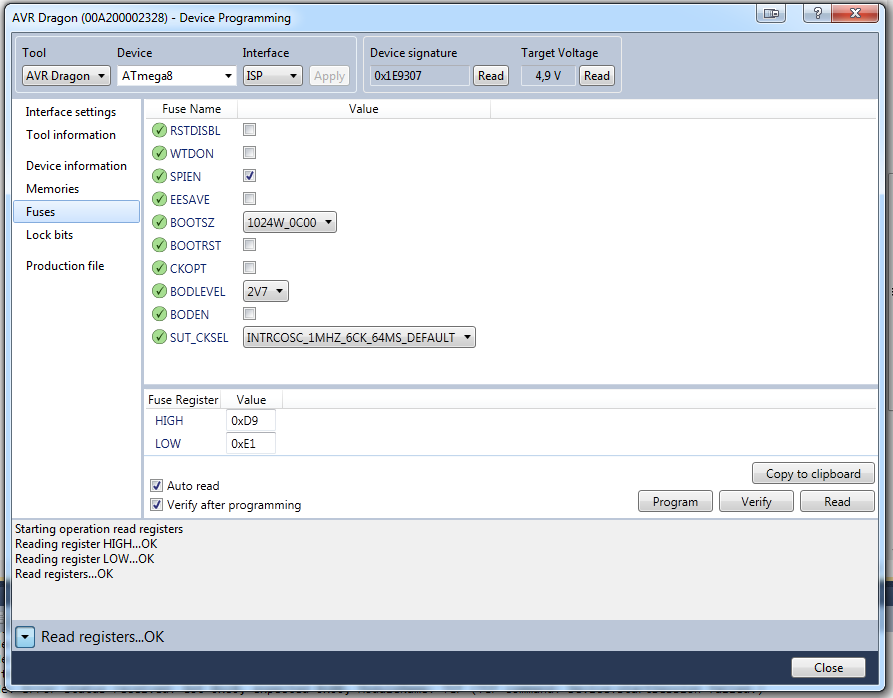Open the Interface dropdown showing ISP
The width and height of the screenshot is (893, 698).
click(x=272, y=76)
